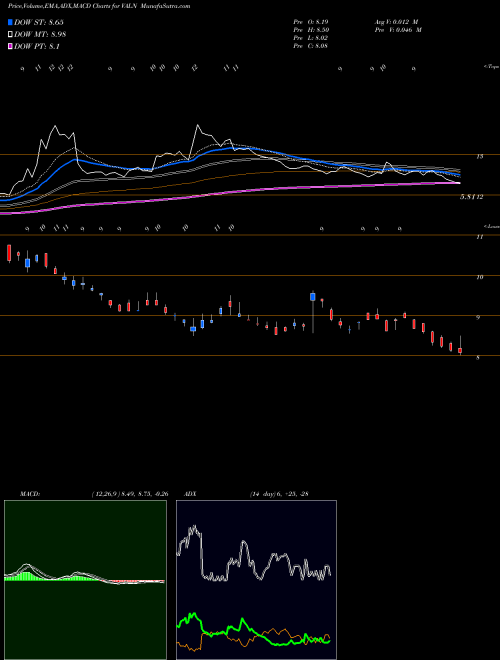Click the Pre V: 0.046 M value
This screenshot has width=500, height=660.
(x=397, y=30)
